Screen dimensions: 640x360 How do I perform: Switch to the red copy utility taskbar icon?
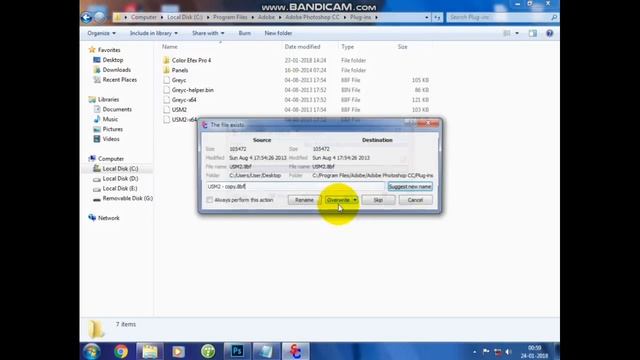296,351
